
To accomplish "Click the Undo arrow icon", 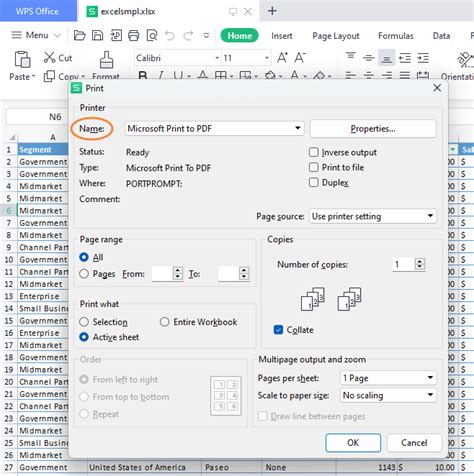I will pyautogui.click(x=170, y=35).
